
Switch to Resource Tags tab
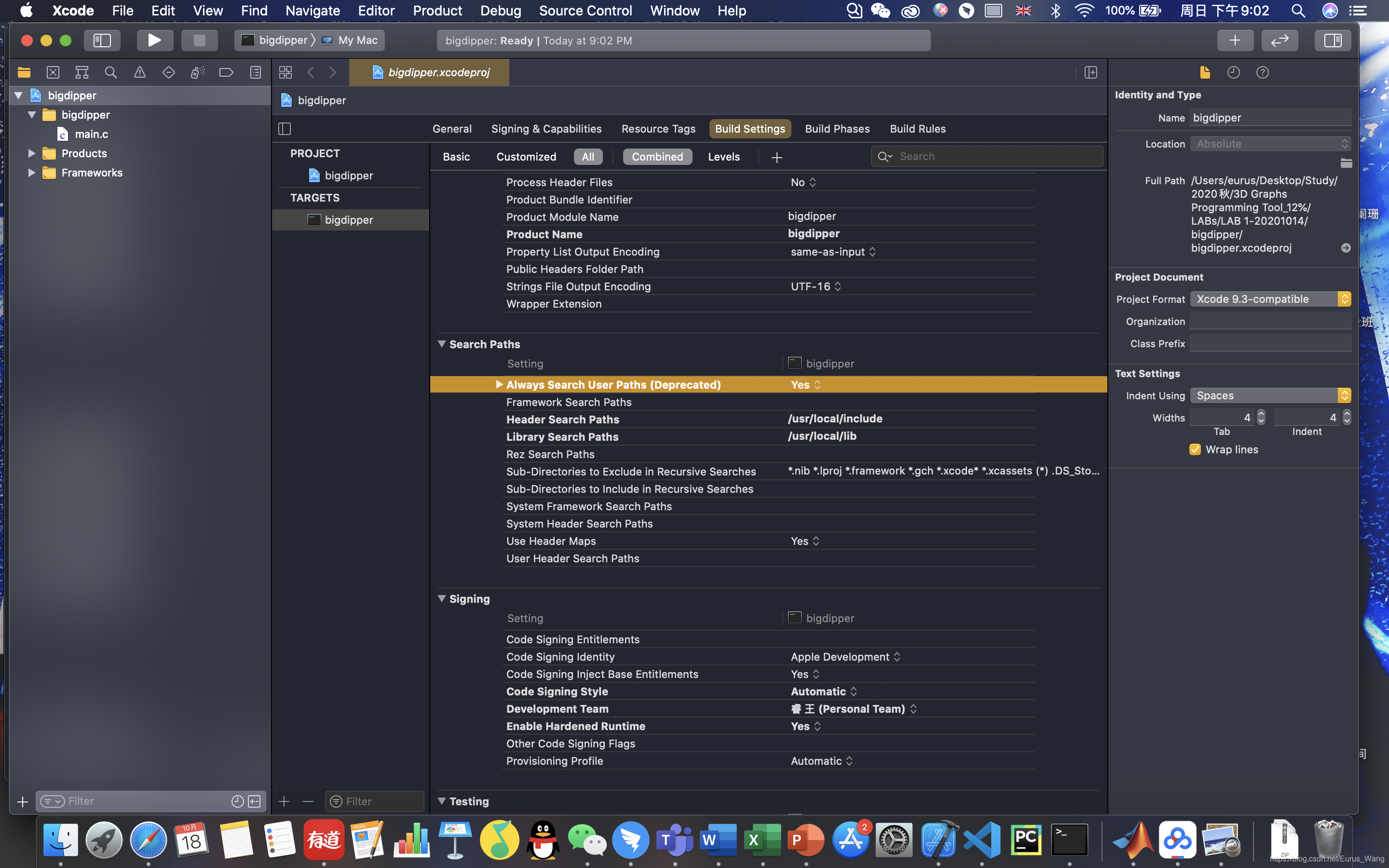coord(658,129)
